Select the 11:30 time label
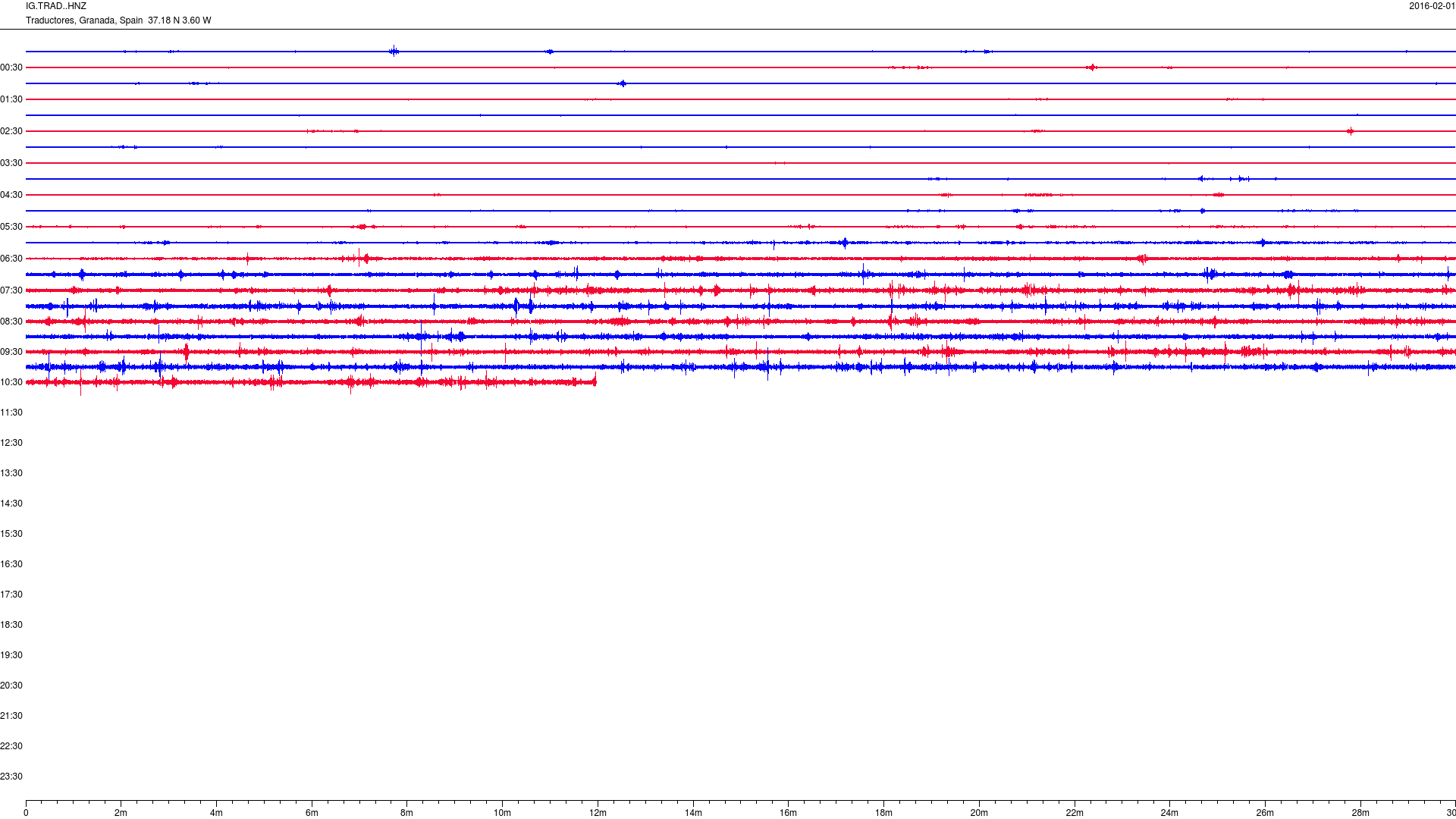The image size is (1456, 819). pos(11,413)
